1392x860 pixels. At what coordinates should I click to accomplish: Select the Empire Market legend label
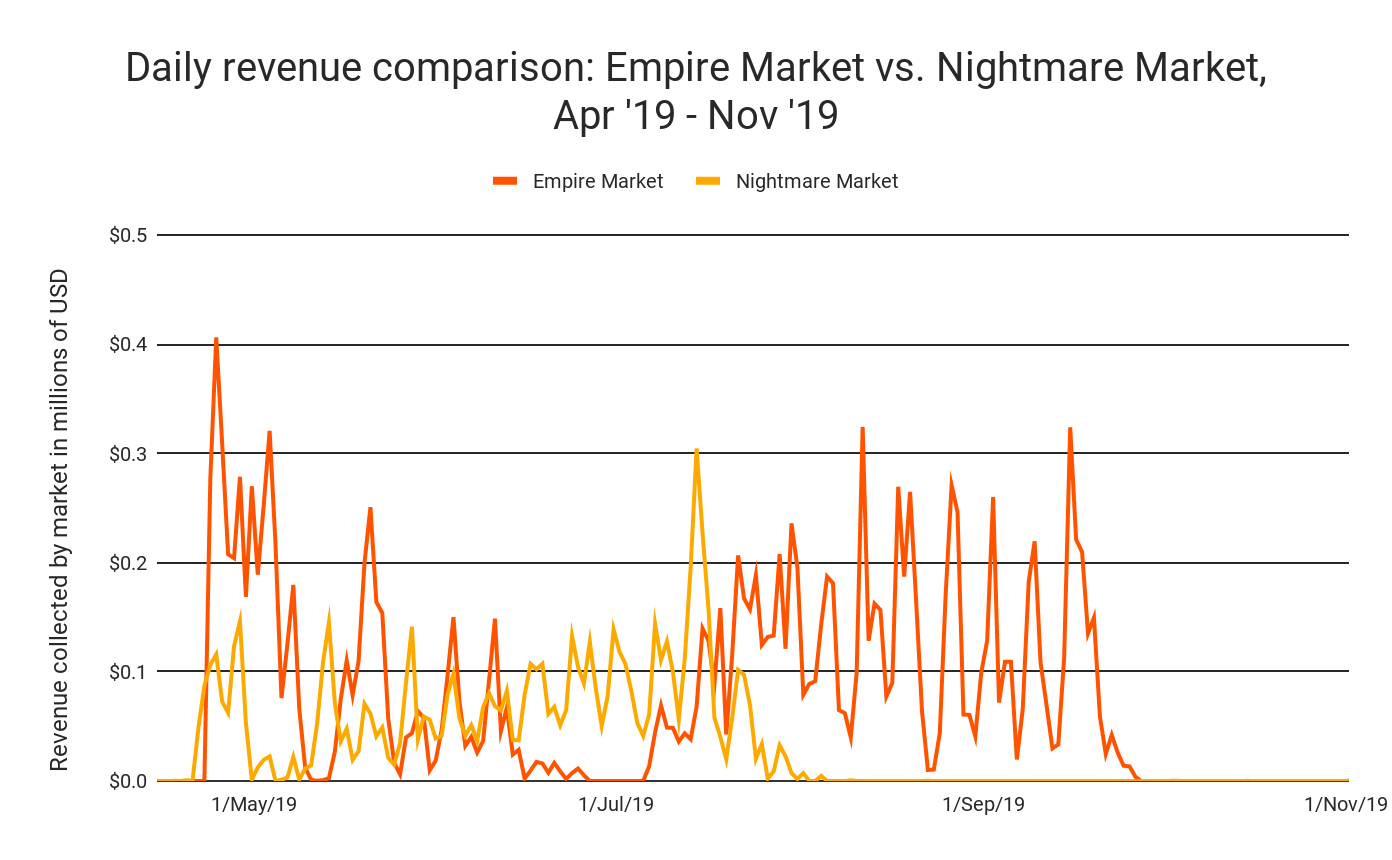(597, 181)
